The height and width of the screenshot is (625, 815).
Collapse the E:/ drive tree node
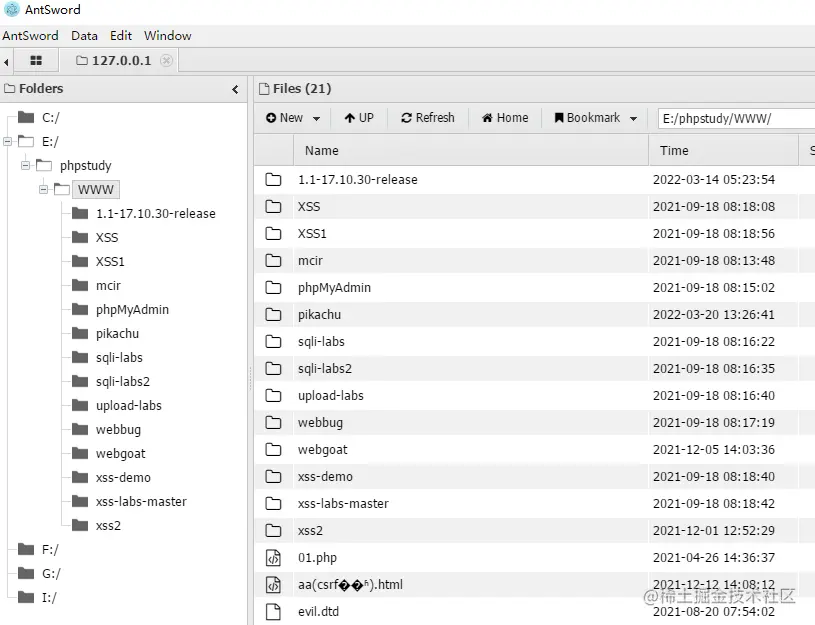(x=7, y=141)
